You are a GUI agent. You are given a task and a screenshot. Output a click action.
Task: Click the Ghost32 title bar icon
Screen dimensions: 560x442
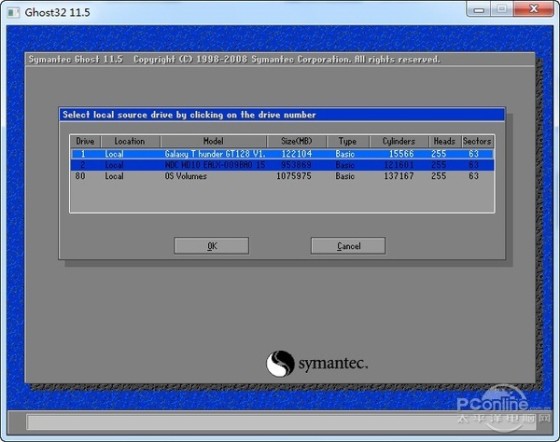[14, 12]
